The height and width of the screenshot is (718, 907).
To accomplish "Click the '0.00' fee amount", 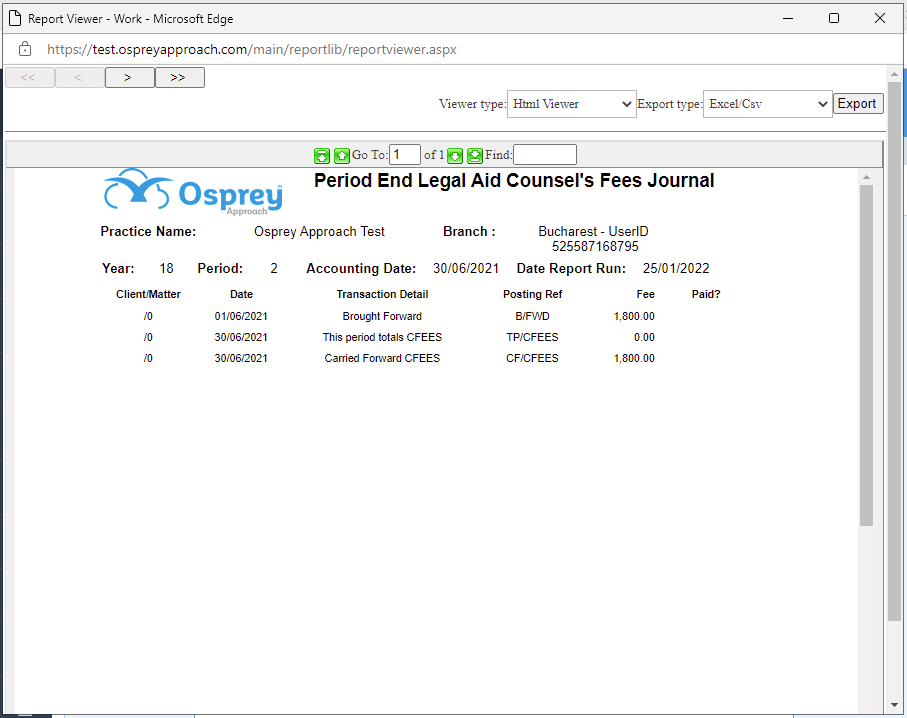I will point(644,337).
